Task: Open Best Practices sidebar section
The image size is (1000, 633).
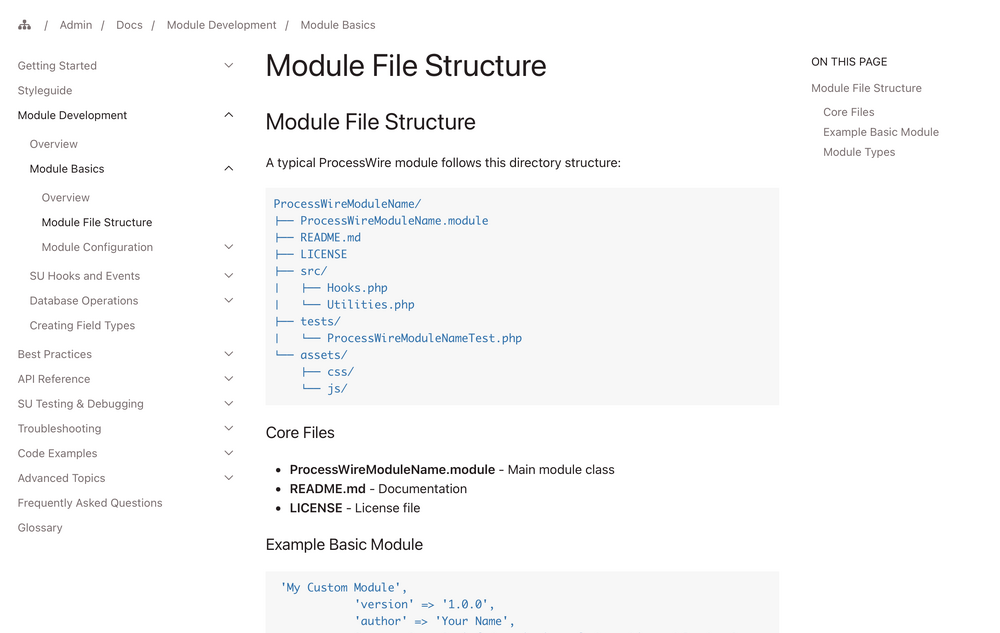Action: [x=55, y=354]
